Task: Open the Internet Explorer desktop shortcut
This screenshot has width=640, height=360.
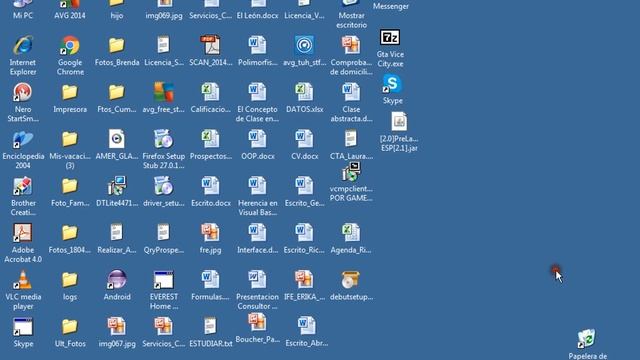Action: (23, 46)
